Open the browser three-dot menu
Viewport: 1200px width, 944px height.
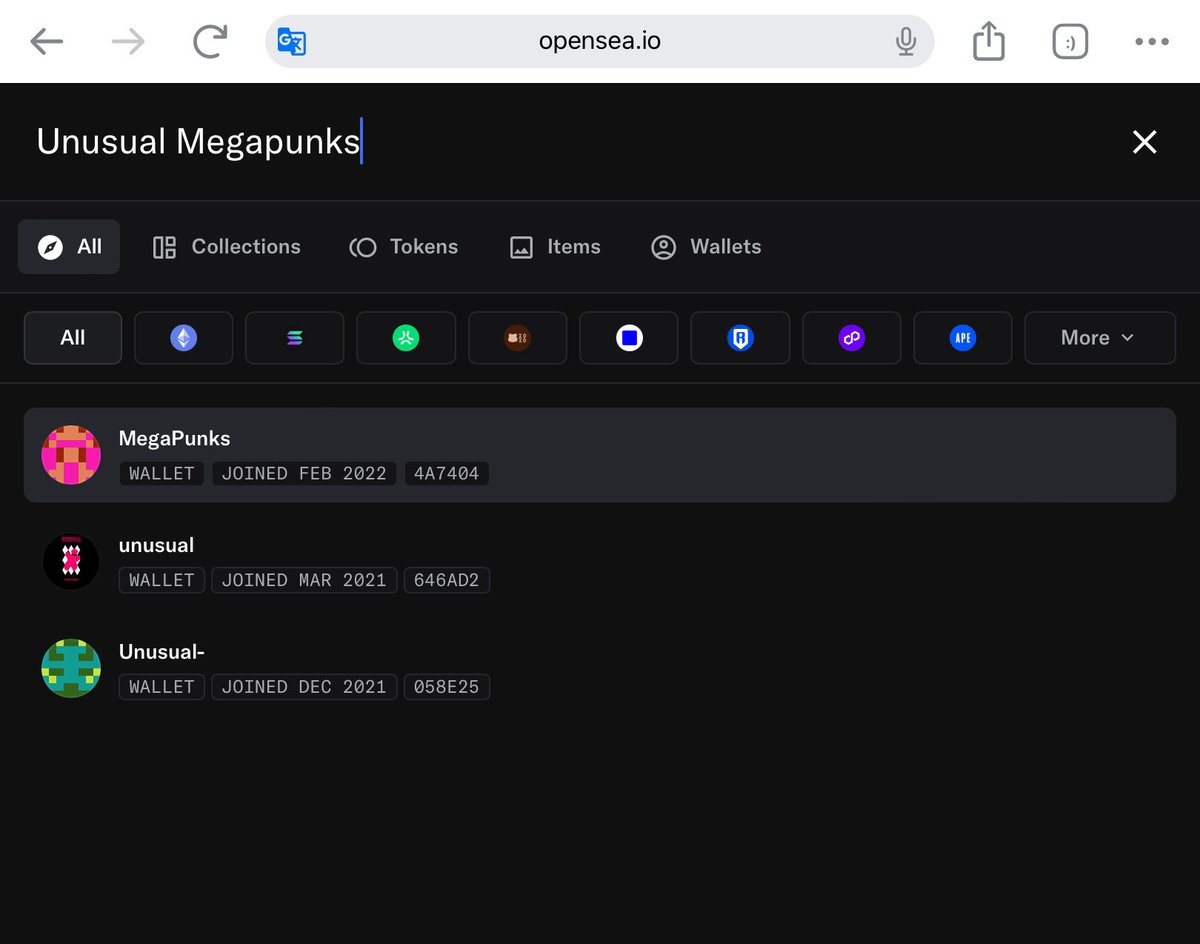[x=1152, y=41]
